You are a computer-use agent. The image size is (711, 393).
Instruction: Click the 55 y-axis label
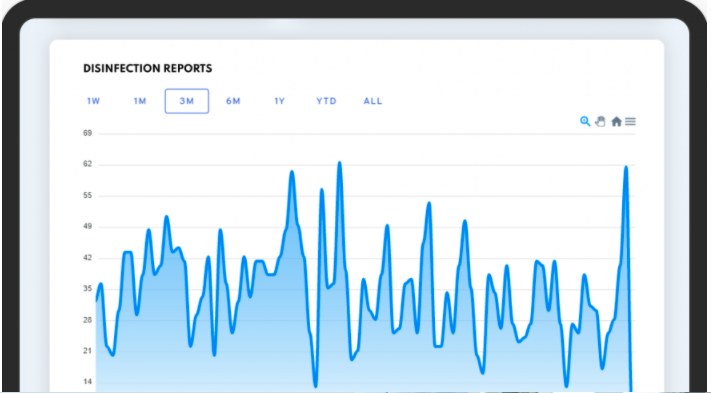point(88,195)
